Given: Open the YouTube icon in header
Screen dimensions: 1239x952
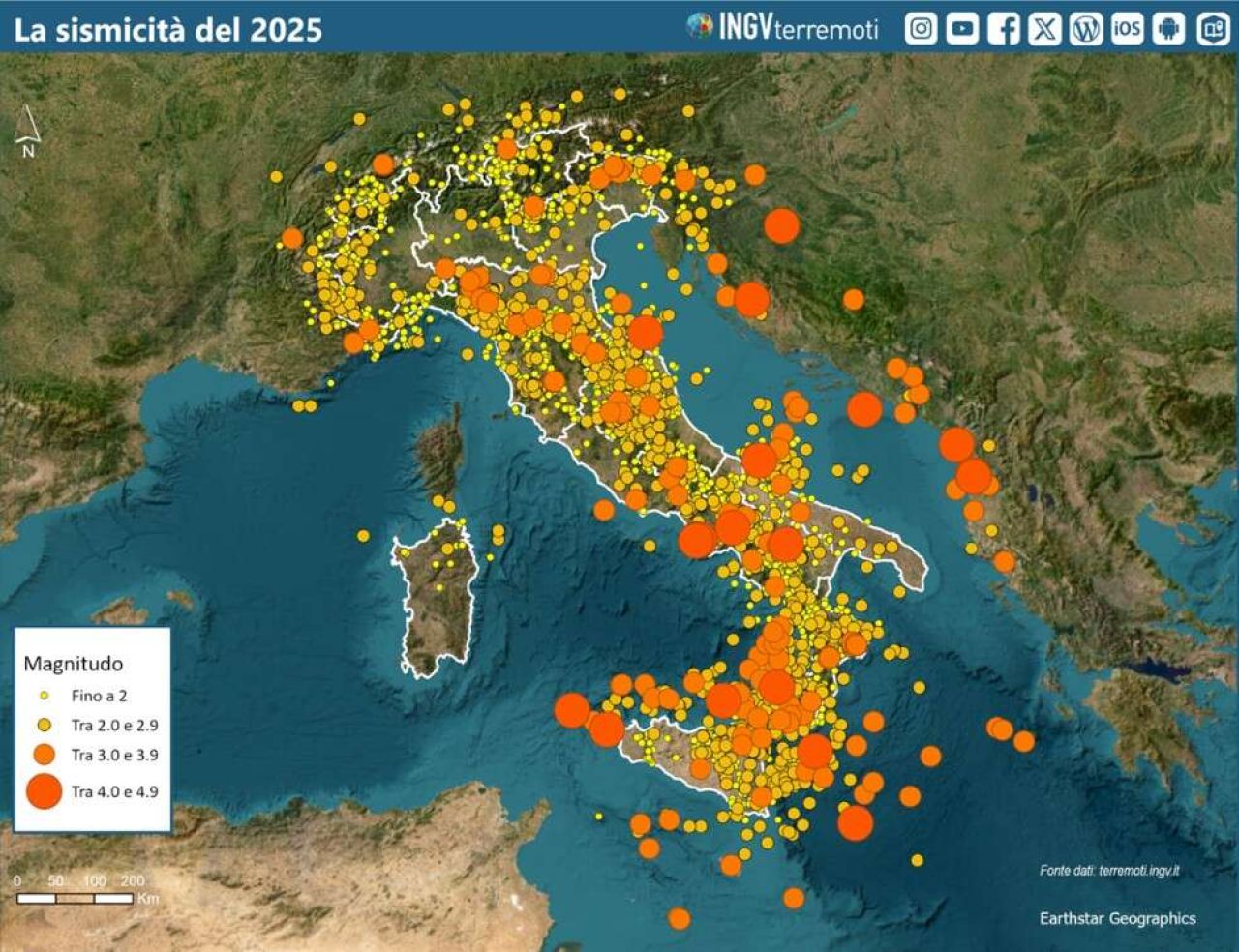Looking at the screenshot, I should tap(961, 29).
